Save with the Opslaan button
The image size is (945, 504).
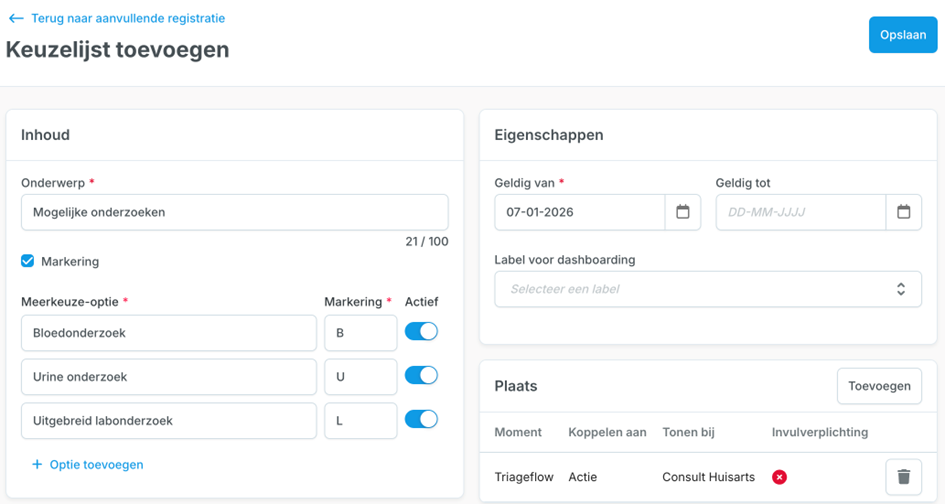tap(902, 35)
